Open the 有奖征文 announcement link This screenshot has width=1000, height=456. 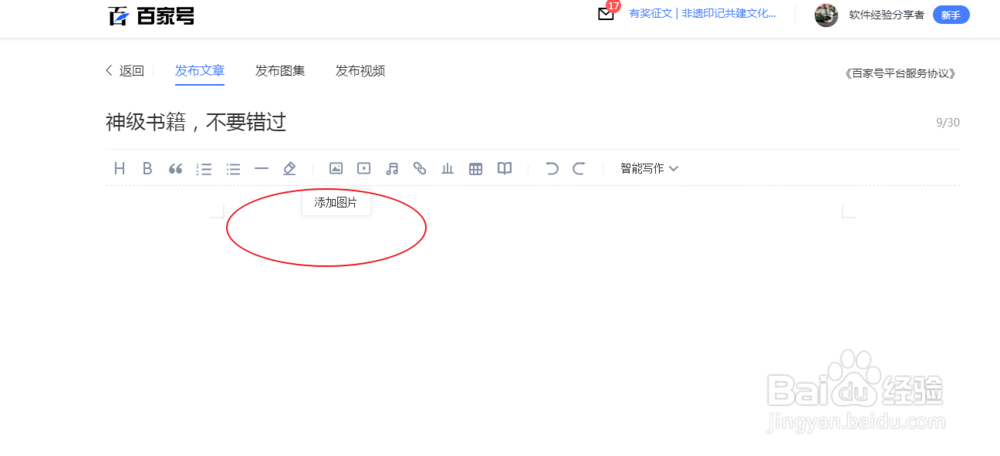pyautogui.click(x=702, y=14)
